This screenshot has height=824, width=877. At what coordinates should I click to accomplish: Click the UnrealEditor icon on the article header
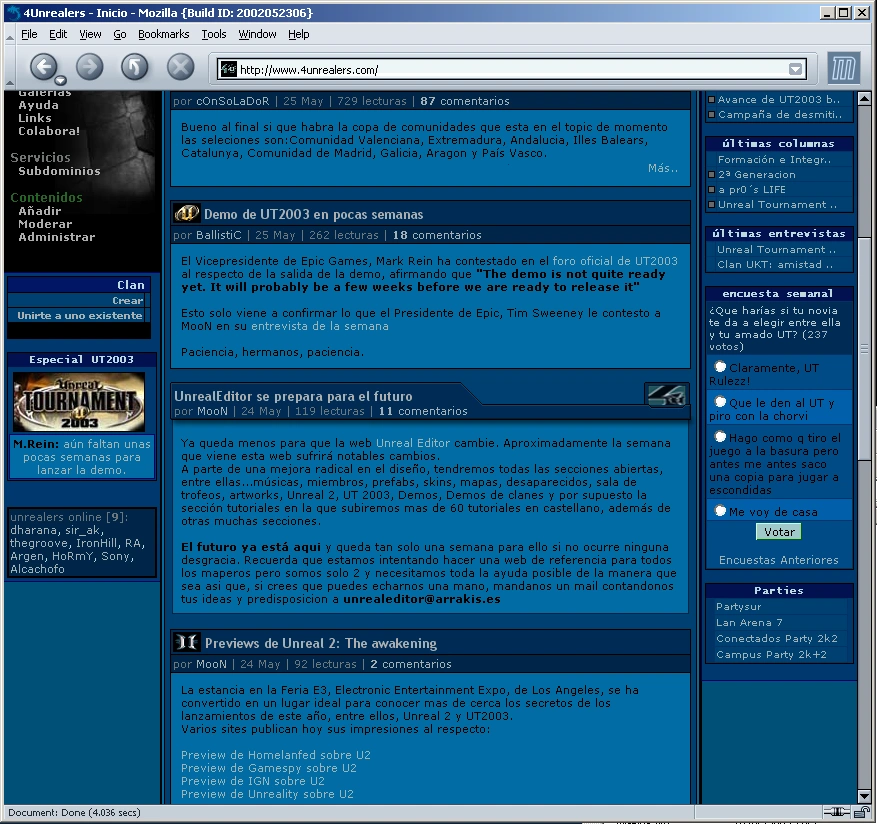point(667,396)
